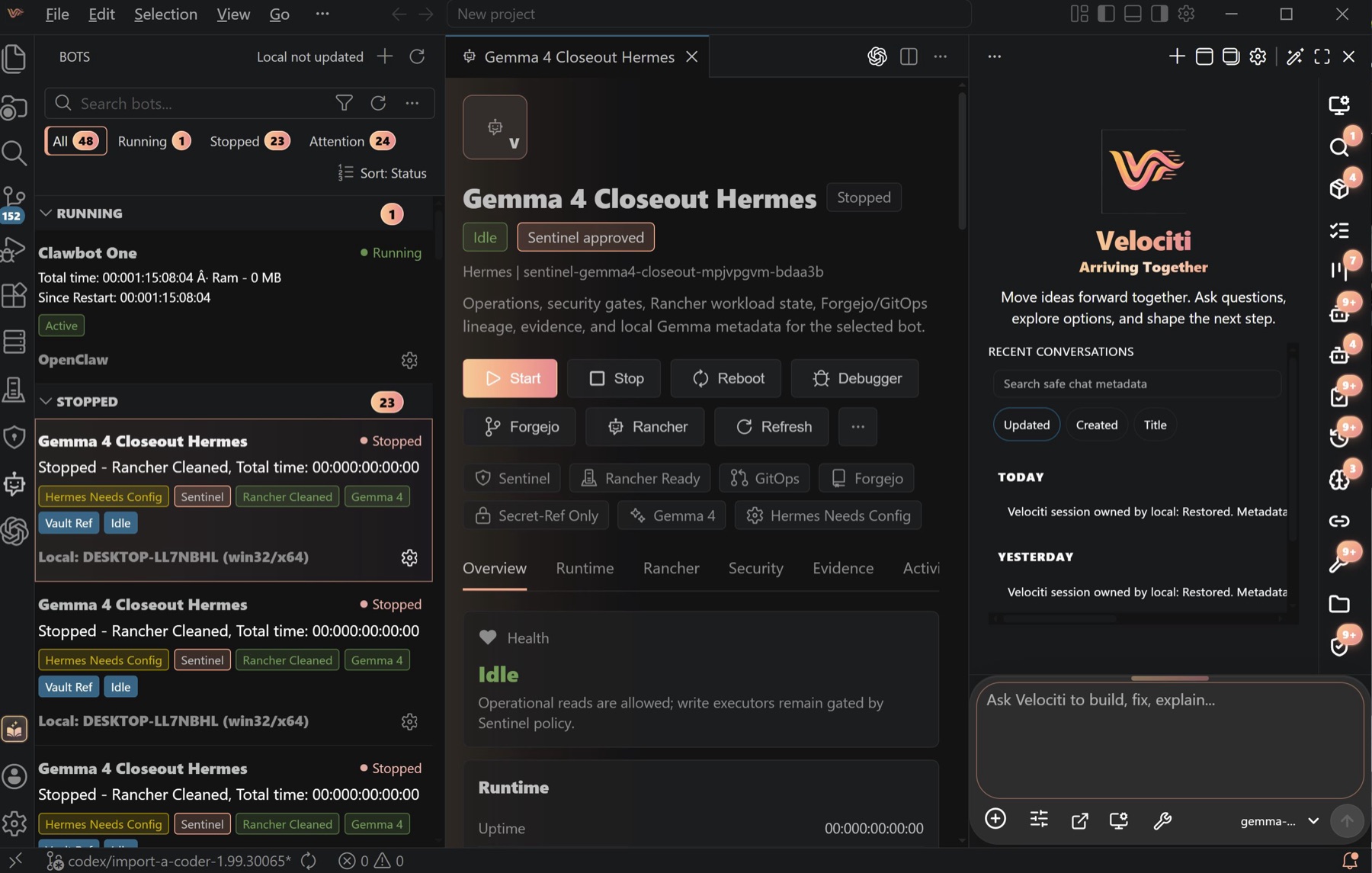The height and width of the screenshot is (873, 1372).
Task: Filter bots by Running 1
Action: (154, 141)
